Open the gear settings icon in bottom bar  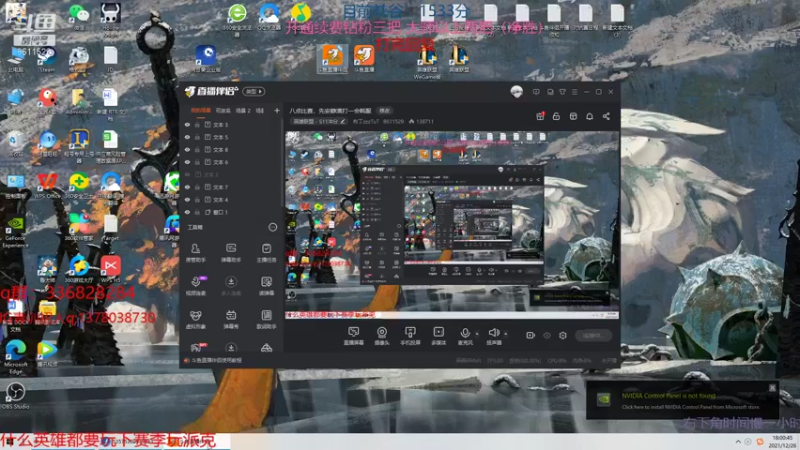click(x=563, y=335)
